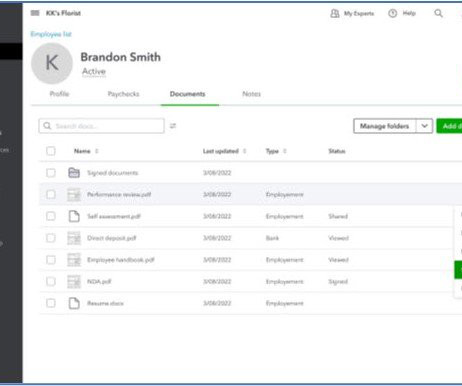Go back via Employee list link
462x386 pixels.
(x=51, y=34)
